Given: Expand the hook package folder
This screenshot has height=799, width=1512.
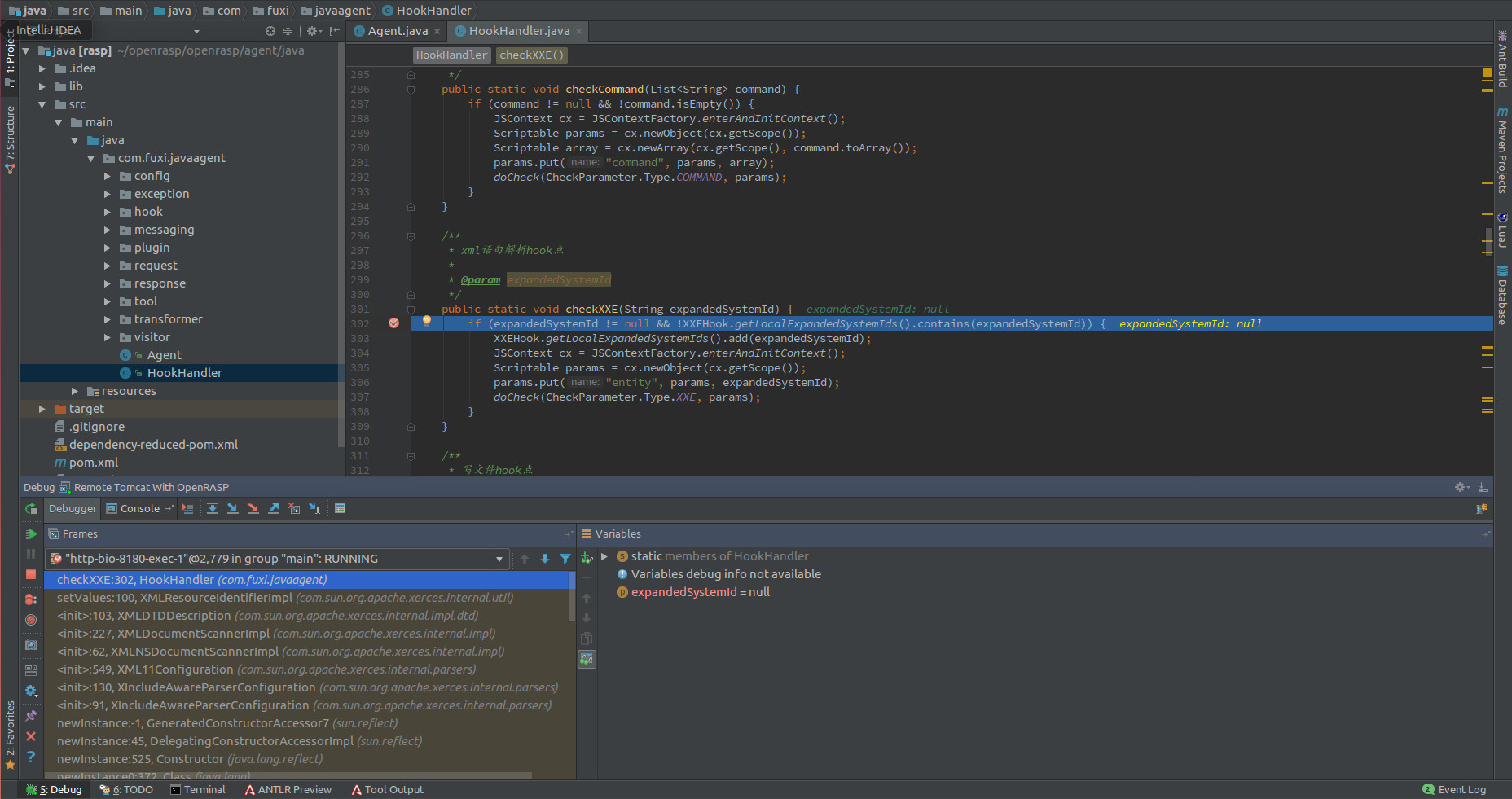Looking at the screenshot, I should point(108,212).
